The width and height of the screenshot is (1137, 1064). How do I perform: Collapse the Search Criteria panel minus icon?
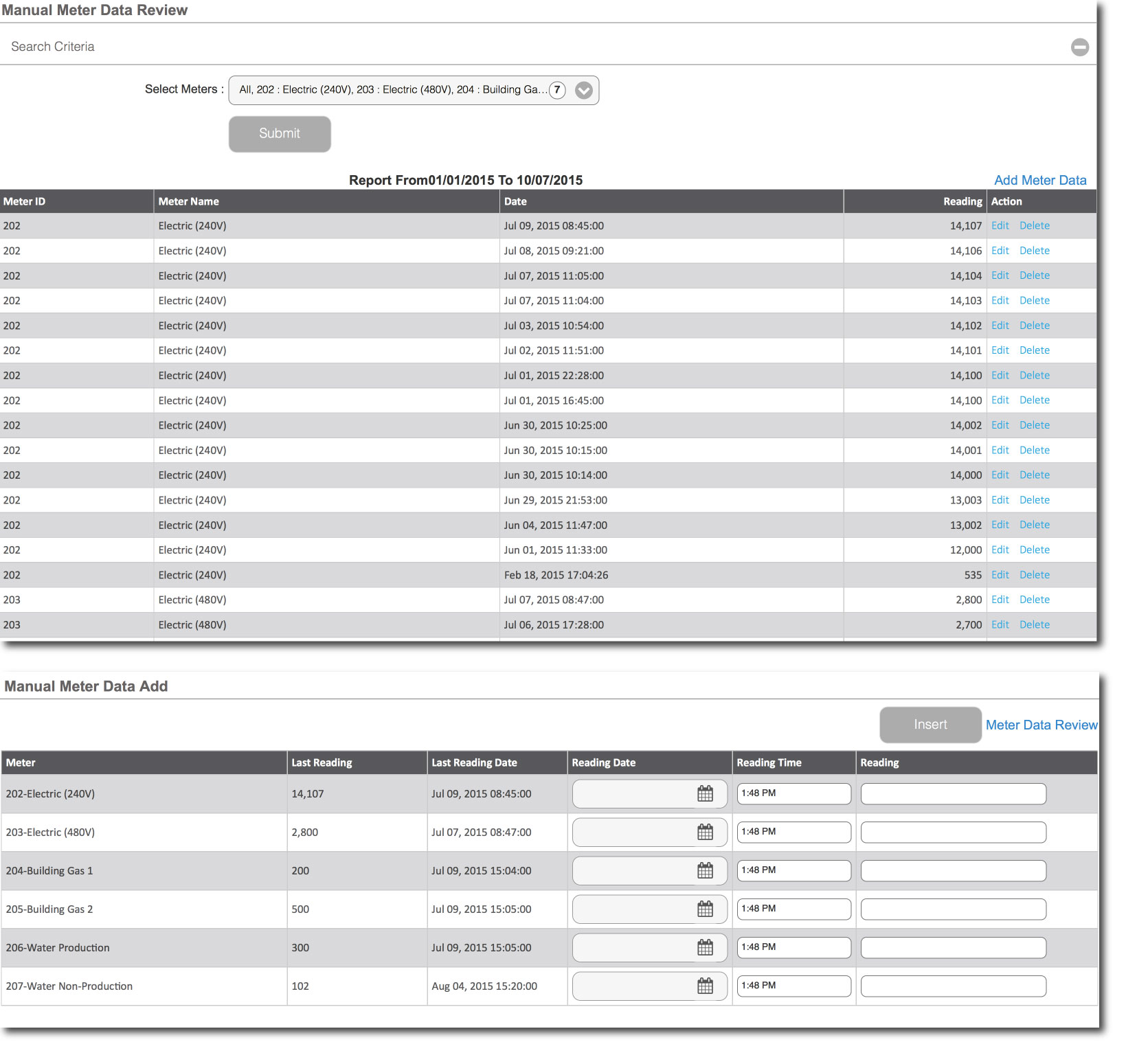click(1080, 47)
